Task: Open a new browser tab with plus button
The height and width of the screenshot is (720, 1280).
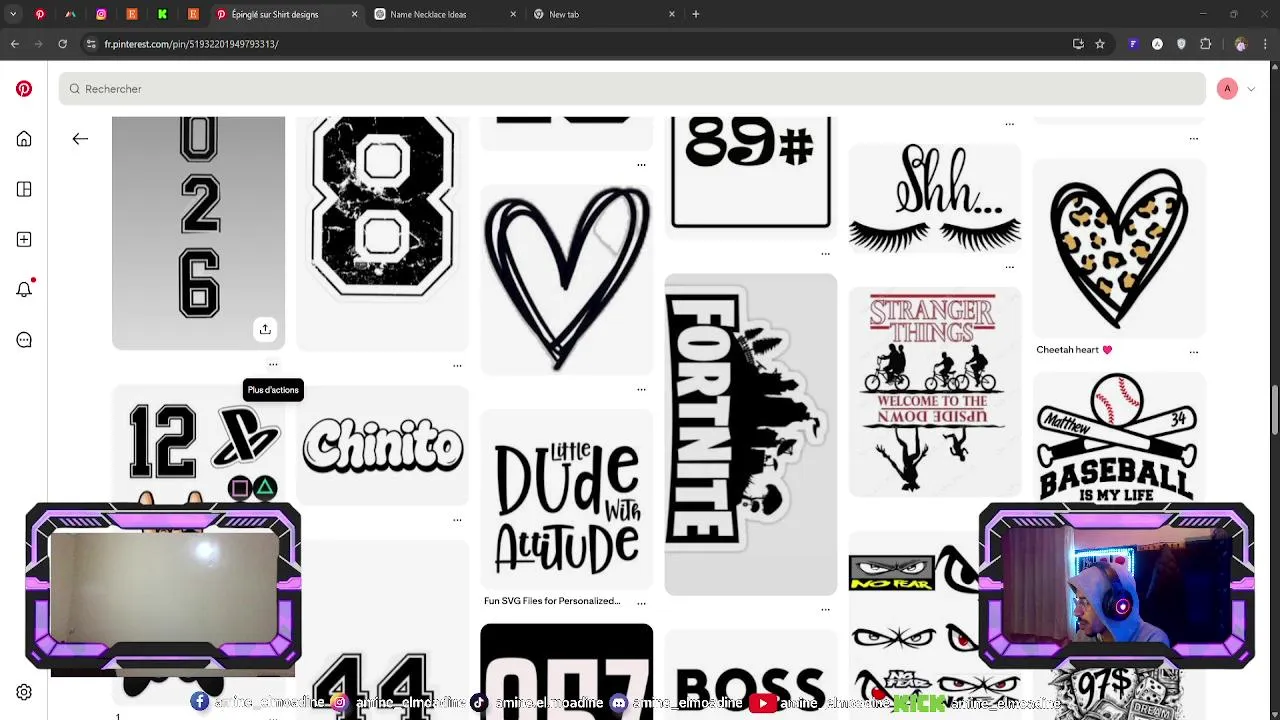Action: [x=695, y=14]
